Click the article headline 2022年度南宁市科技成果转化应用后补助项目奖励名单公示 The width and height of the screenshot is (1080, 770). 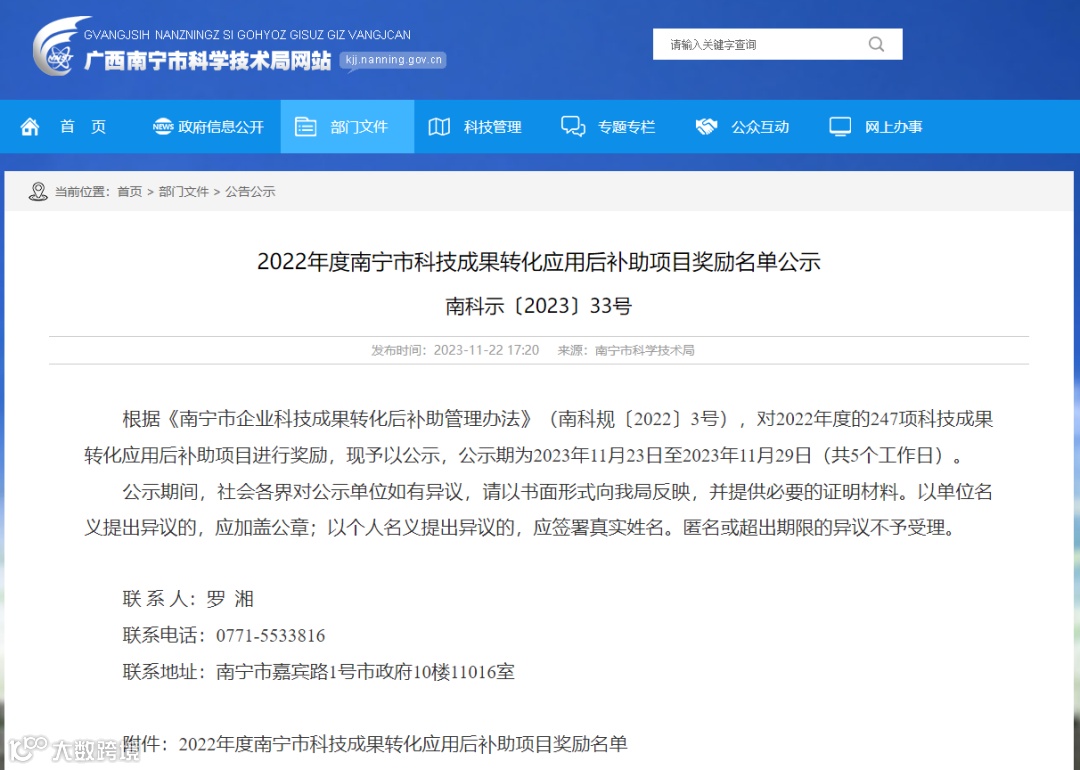pyautogui.click(x=539, y=262)
